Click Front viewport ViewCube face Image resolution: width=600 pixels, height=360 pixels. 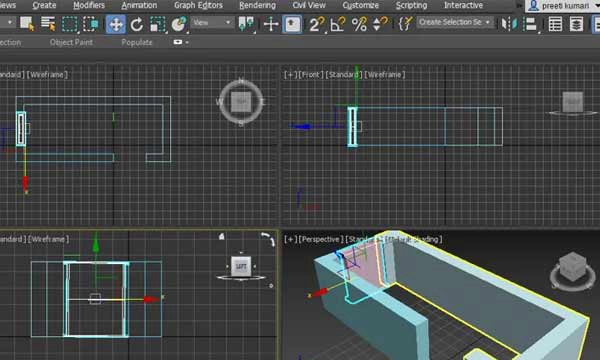572,102
